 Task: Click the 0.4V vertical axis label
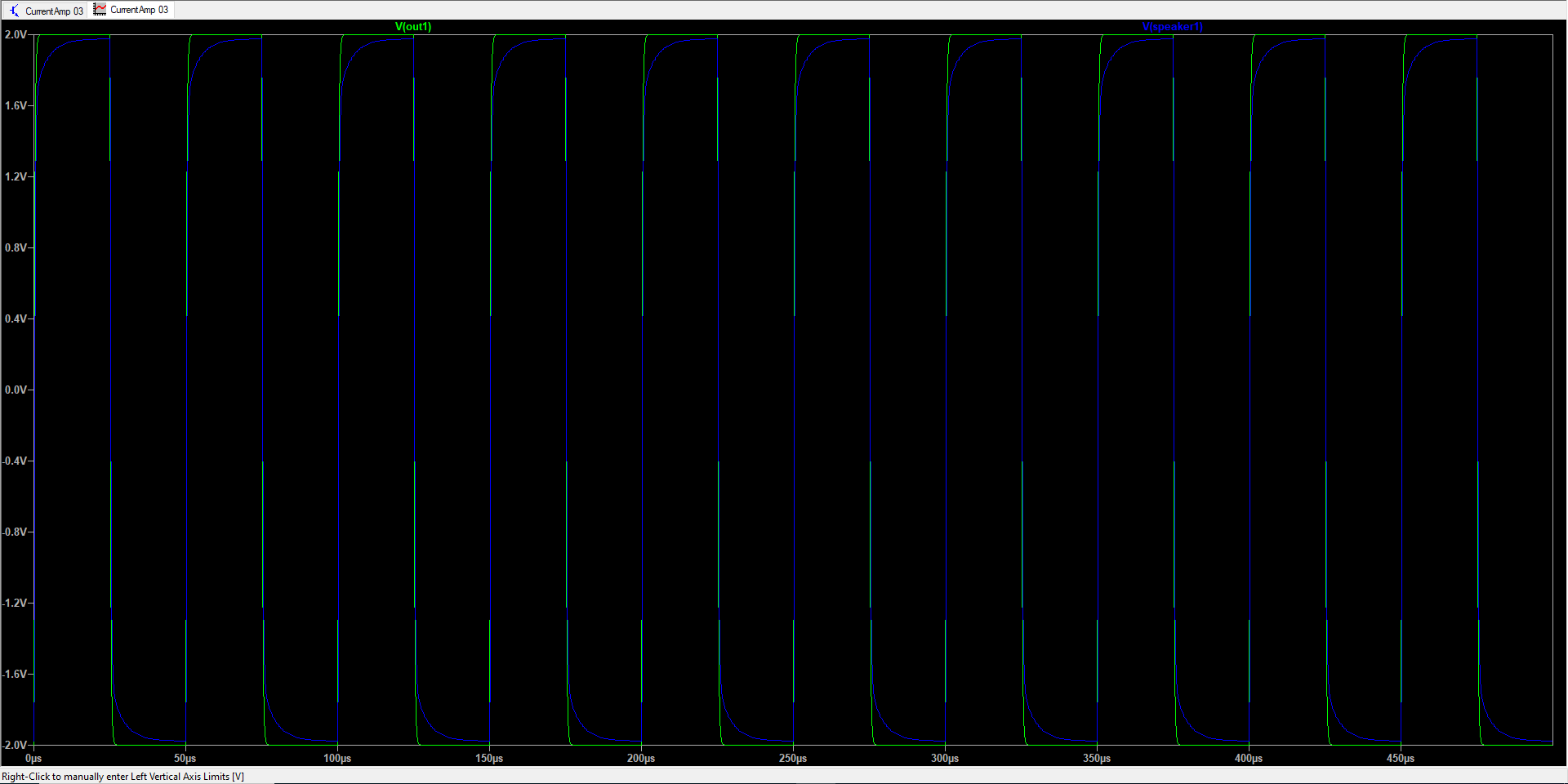tap(16, 319)
